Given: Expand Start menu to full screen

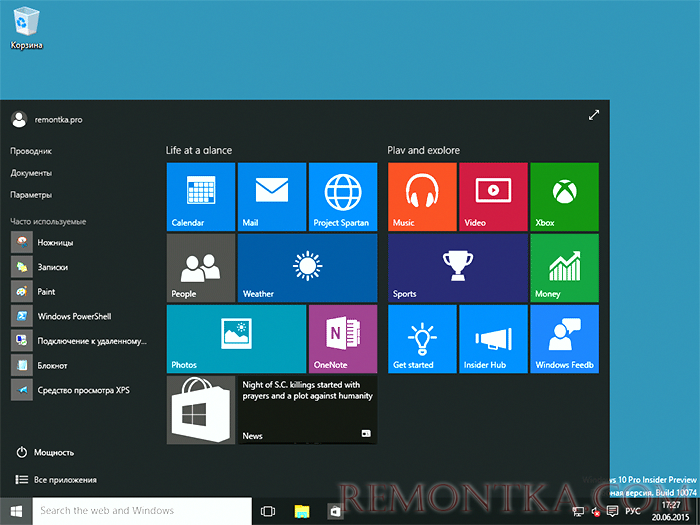Looking at the screenshot, I should point(593,115).
